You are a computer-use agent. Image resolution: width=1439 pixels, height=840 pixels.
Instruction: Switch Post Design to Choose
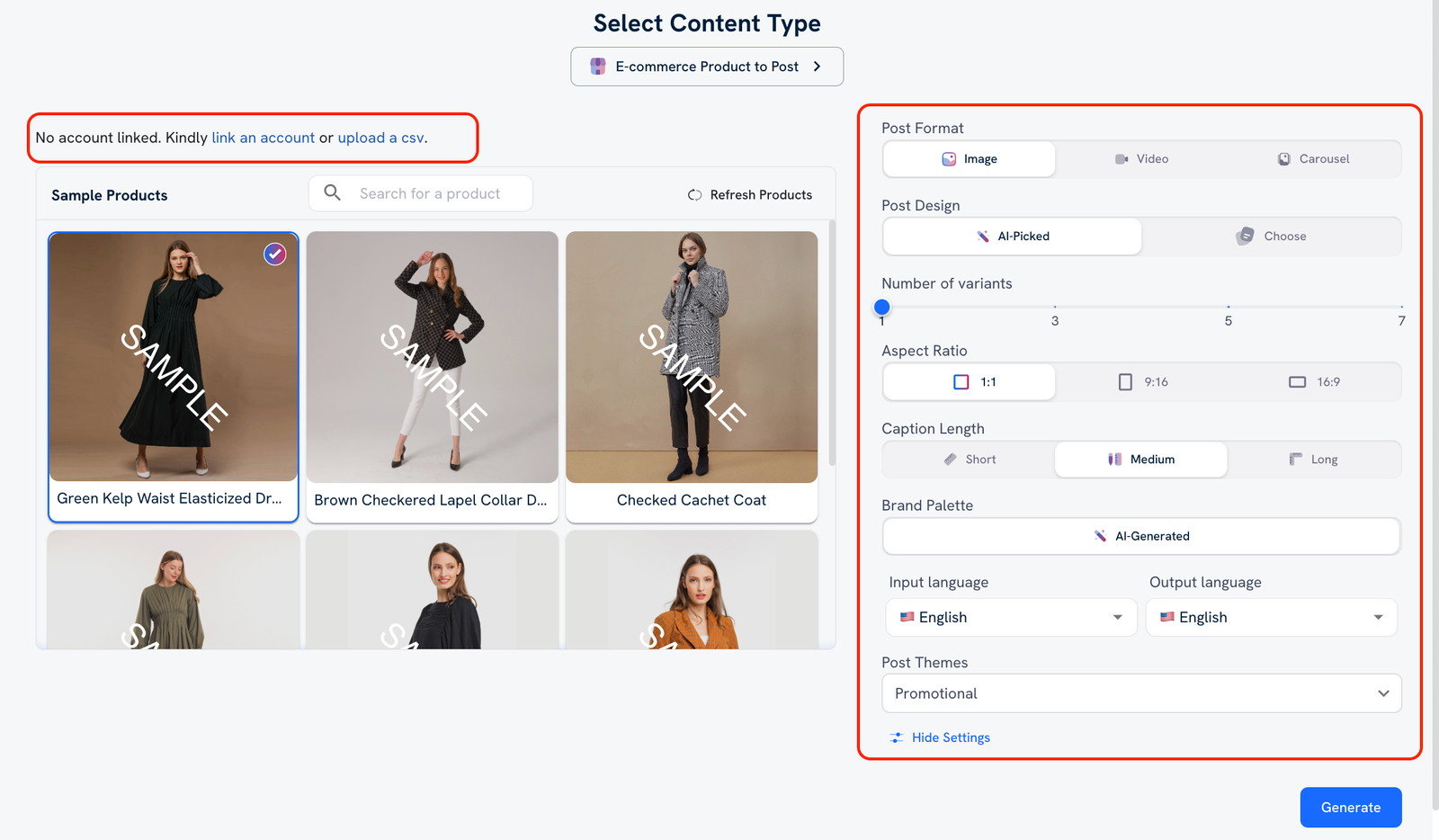click(x=1274, y=236)
